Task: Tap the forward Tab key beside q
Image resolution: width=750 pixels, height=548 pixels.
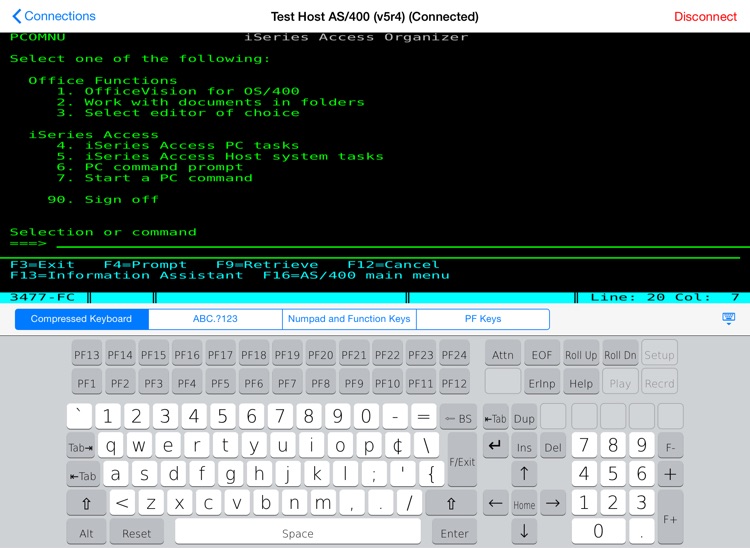Action: tap(81, 447)
